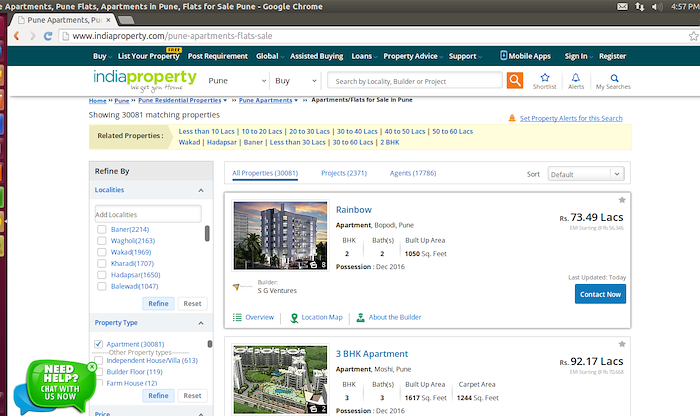Collapse the Localities section

[x=201, y=190]
